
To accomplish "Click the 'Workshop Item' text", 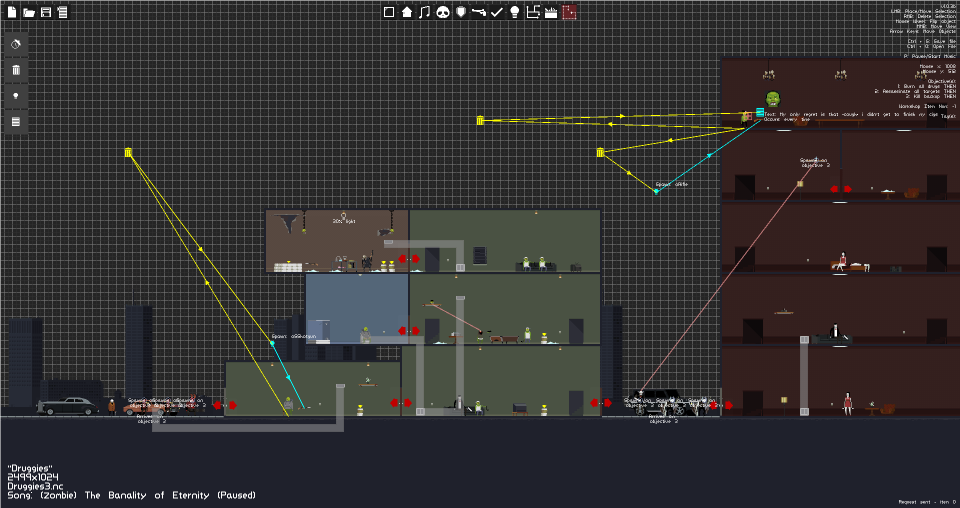I will [917, 106].
